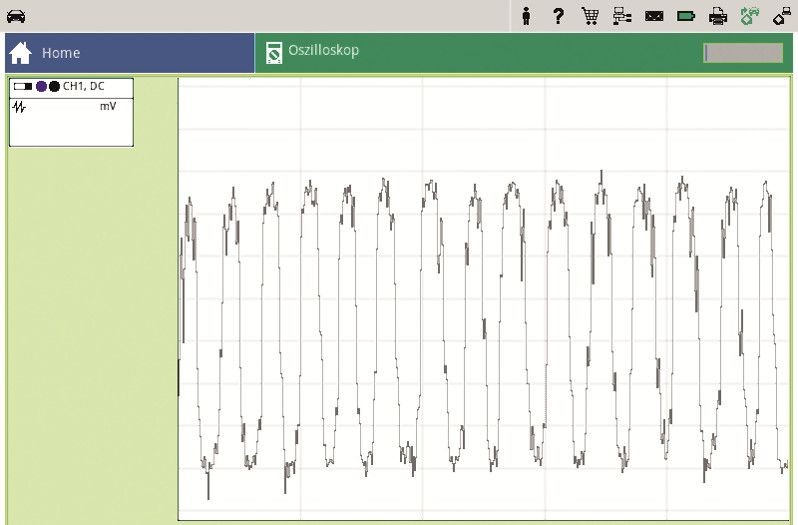Screen dimensions: 798x525
Task: Click the network connection diagram icon
Action: coord(622,16)
